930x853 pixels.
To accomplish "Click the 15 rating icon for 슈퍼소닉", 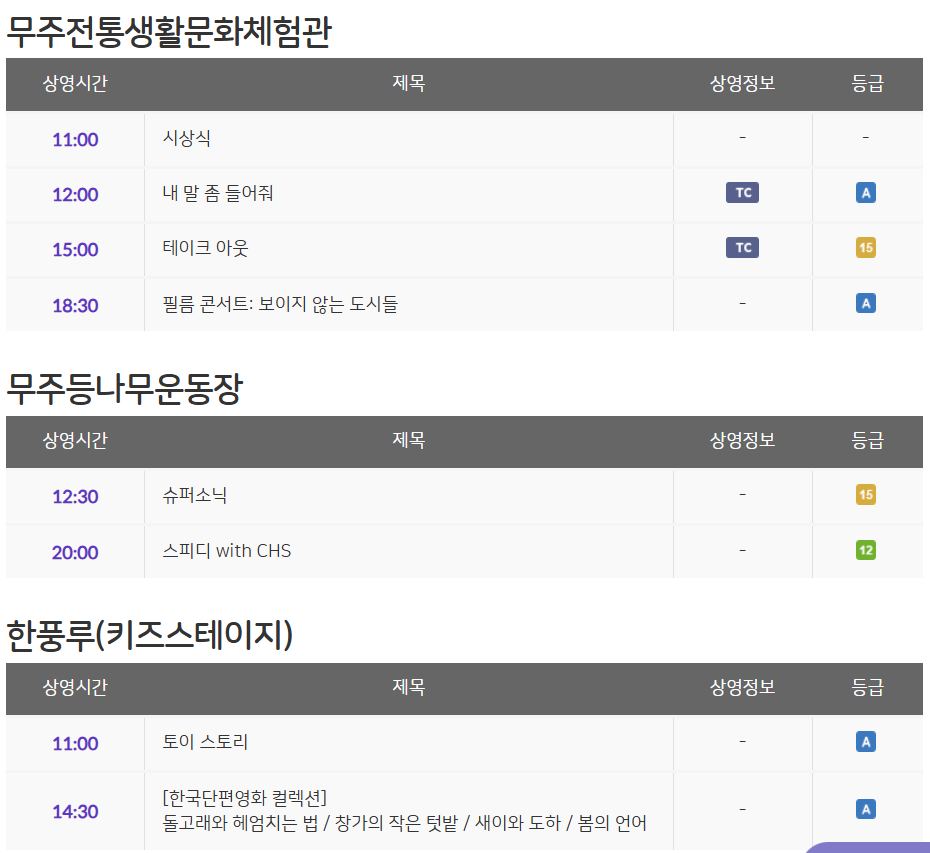I will (865, 494).
